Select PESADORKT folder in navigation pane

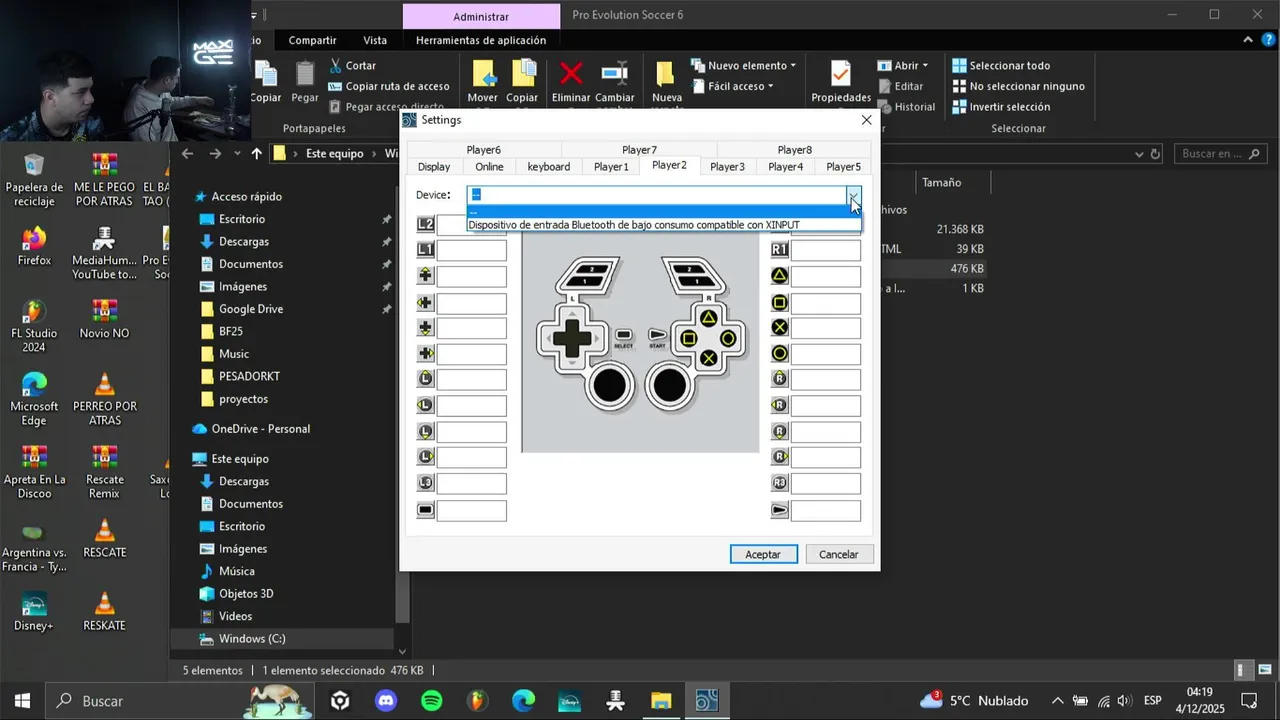point(250,376)
